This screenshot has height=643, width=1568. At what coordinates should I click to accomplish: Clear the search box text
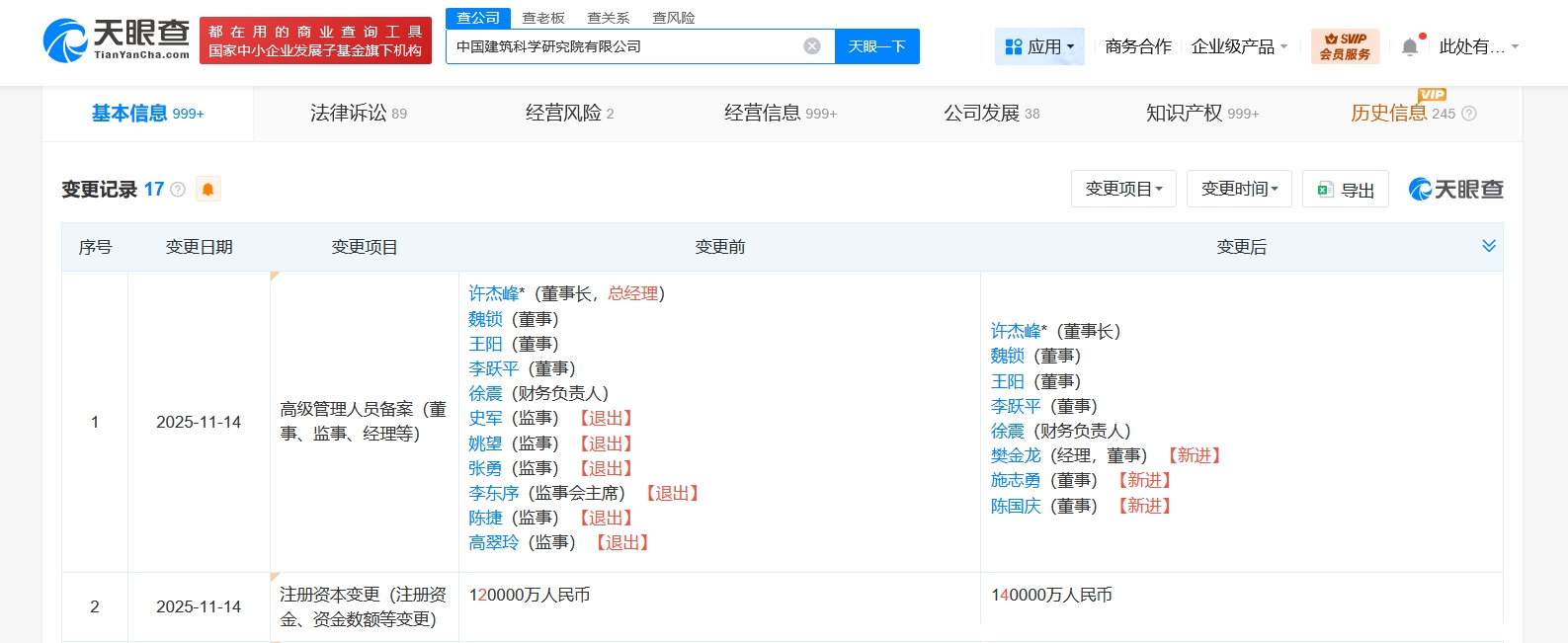coord(811,46)
